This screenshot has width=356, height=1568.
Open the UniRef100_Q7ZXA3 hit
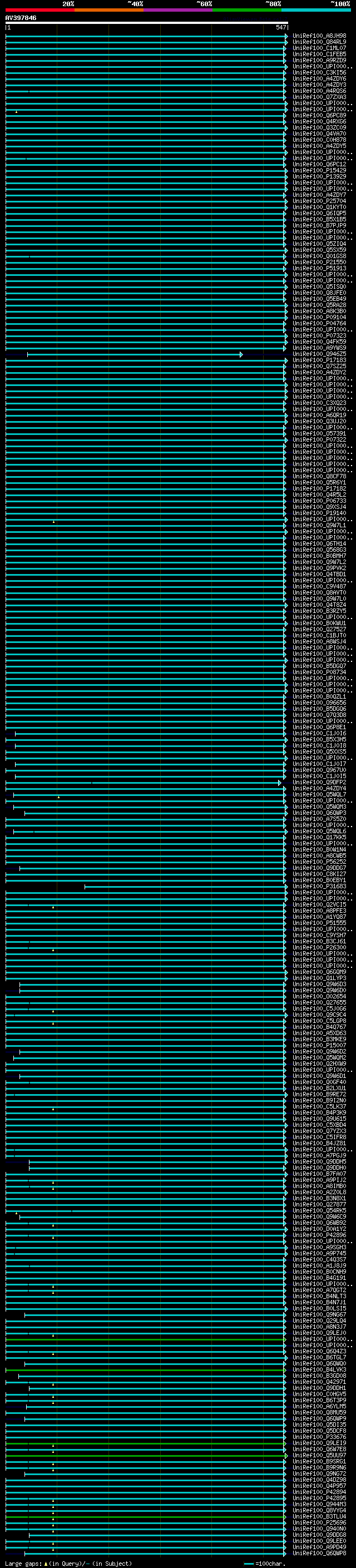pyautogui.click(x=319, y=97)
